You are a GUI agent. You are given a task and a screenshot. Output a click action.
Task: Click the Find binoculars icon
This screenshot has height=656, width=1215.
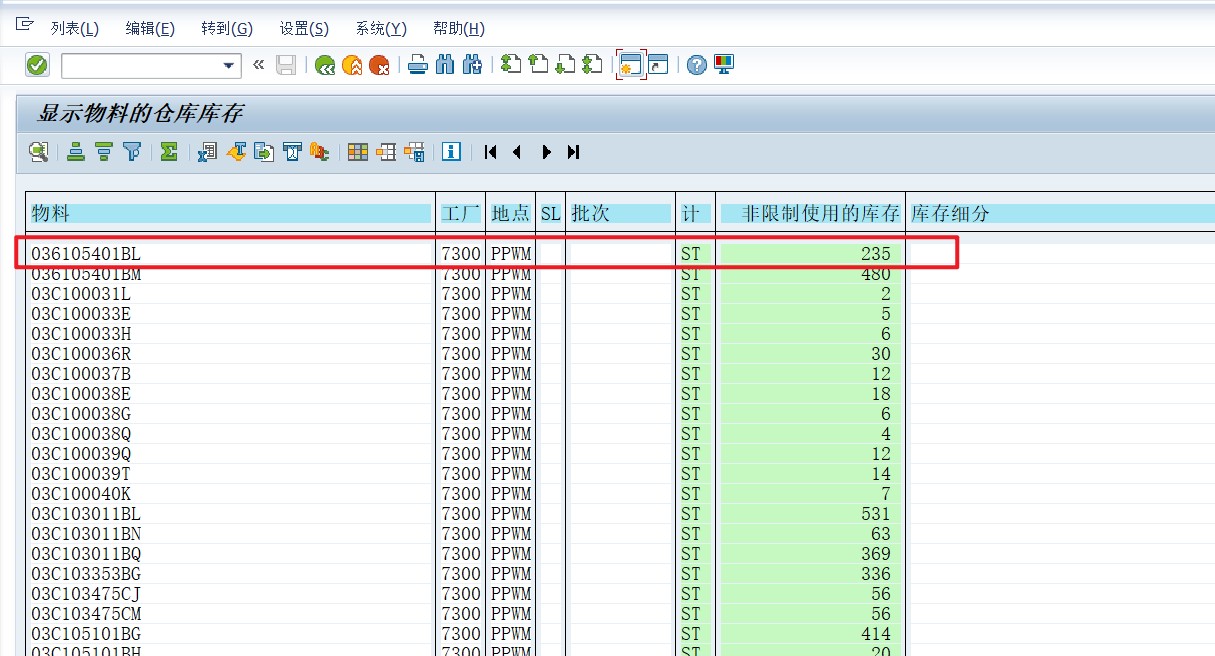[445, 65]
